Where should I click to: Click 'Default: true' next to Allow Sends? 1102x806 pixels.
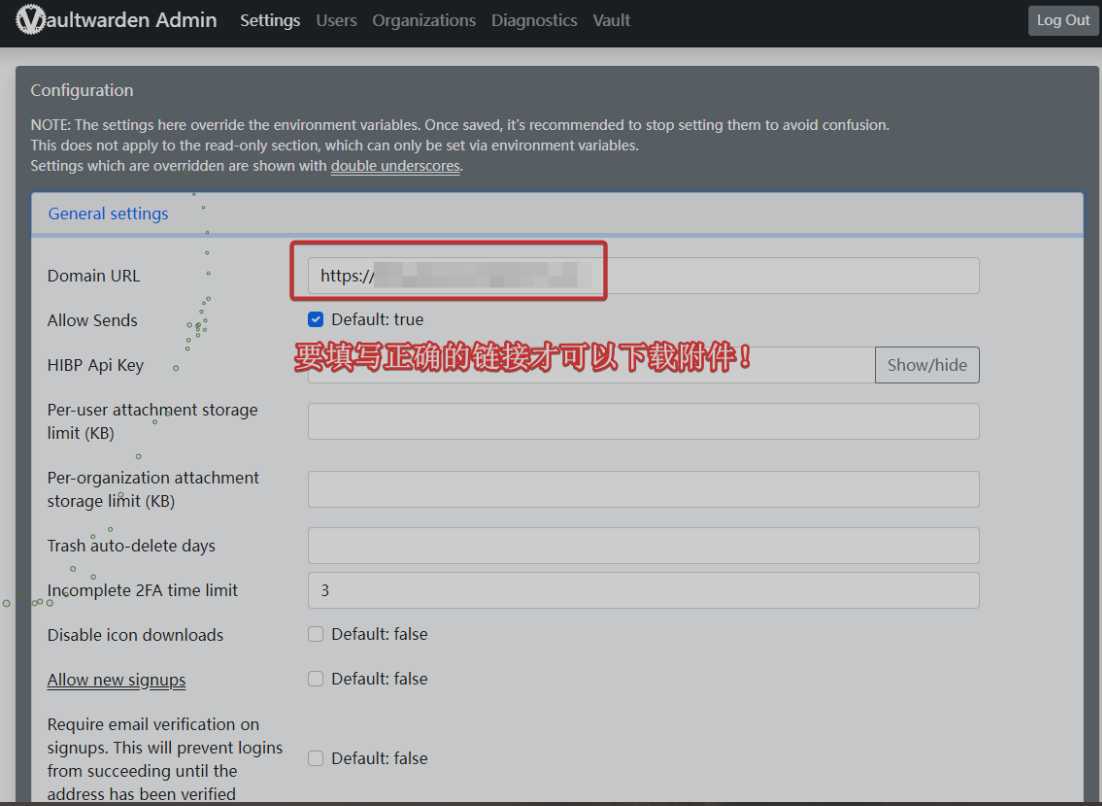point(377,320)
